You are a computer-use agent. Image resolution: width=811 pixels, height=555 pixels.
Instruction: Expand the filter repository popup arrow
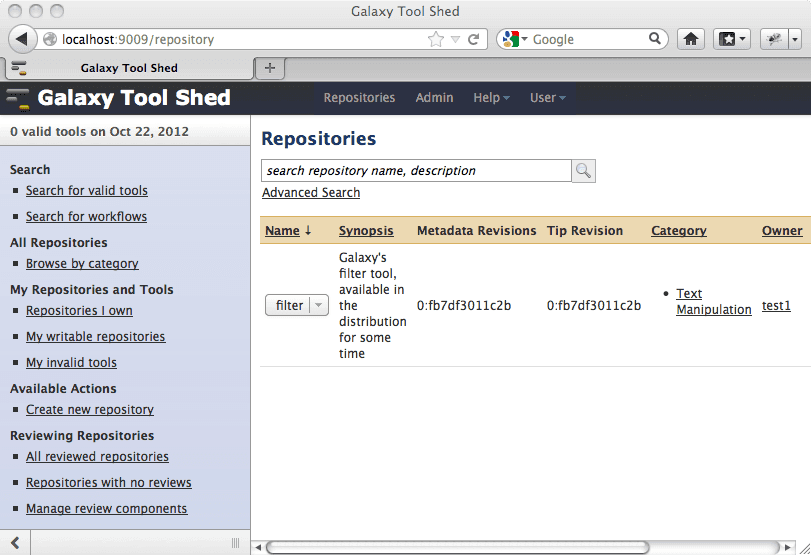pos(318,306)
